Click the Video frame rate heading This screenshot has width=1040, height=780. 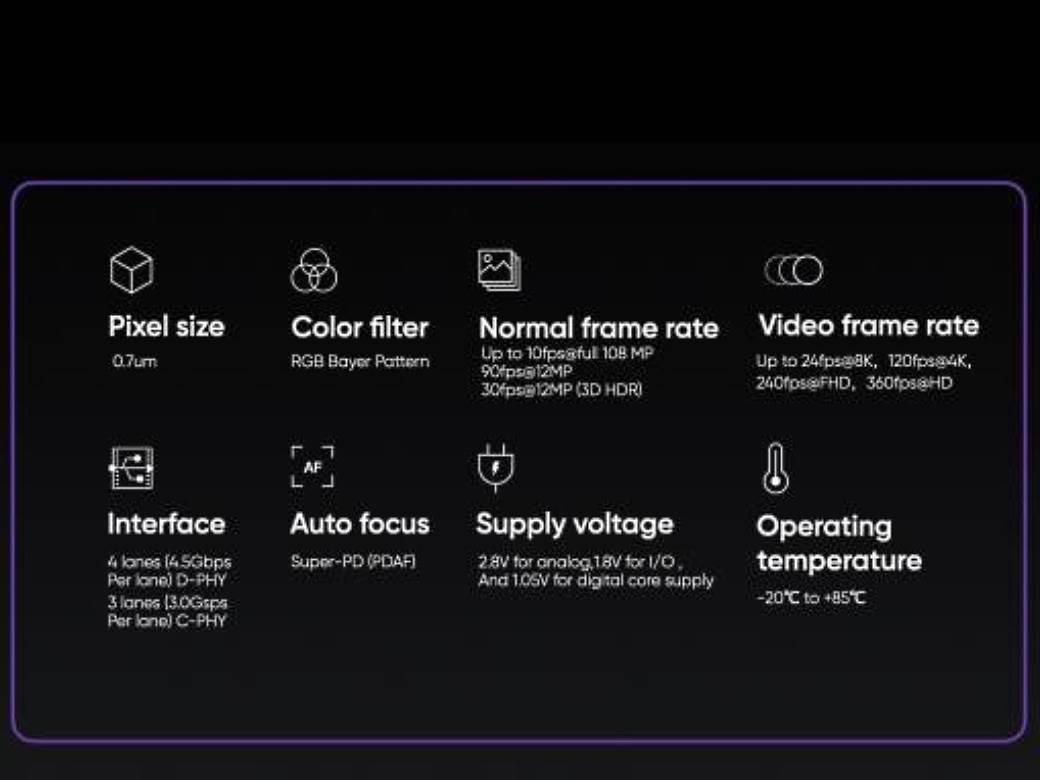point(868,325)
